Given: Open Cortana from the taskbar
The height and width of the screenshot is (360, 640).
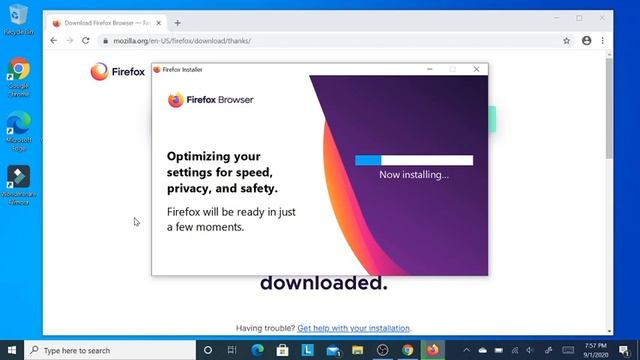Looking at the screenshot, I should [x=207, y=350].
